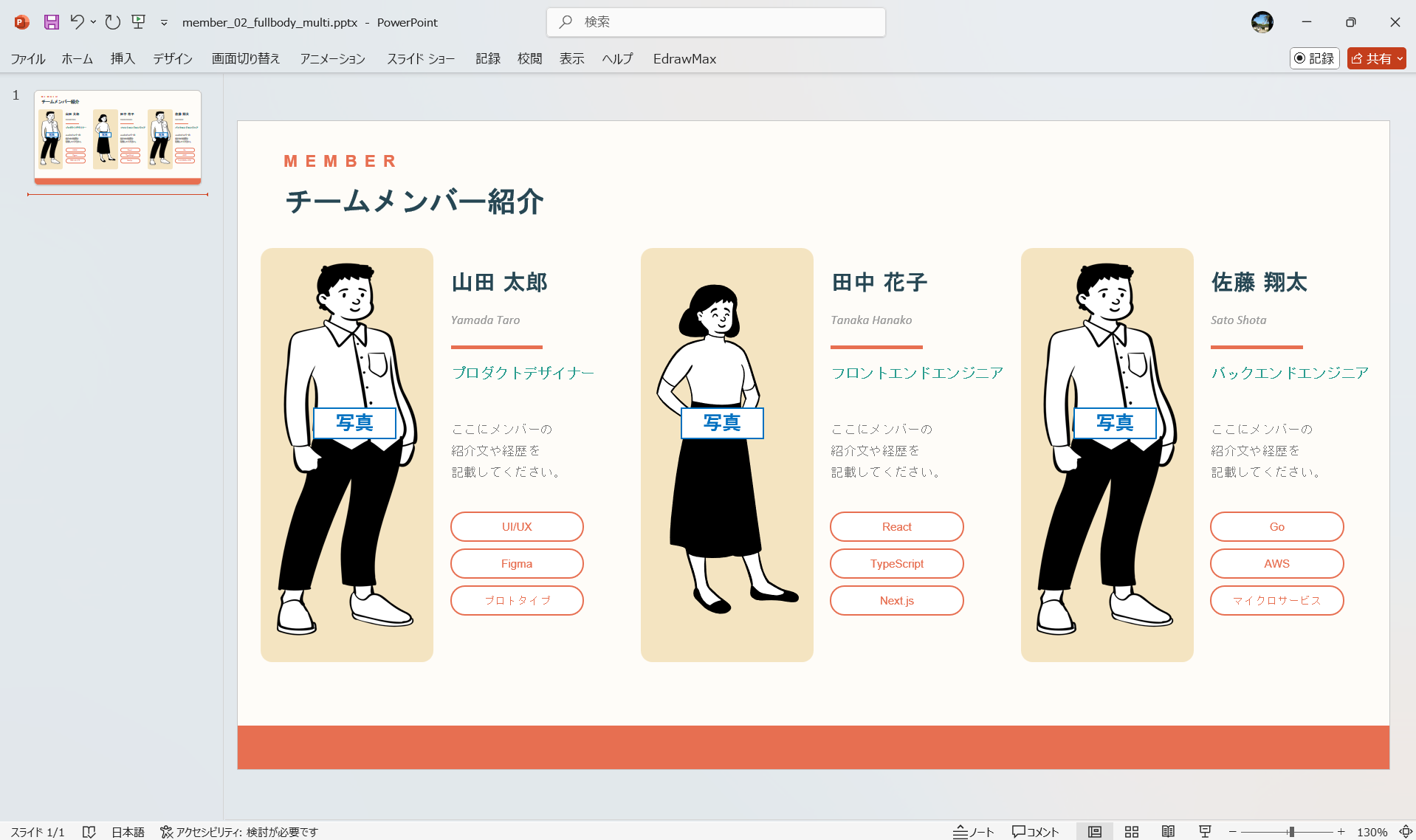Show the notes pane via ノート

click(x=973, y=831)
